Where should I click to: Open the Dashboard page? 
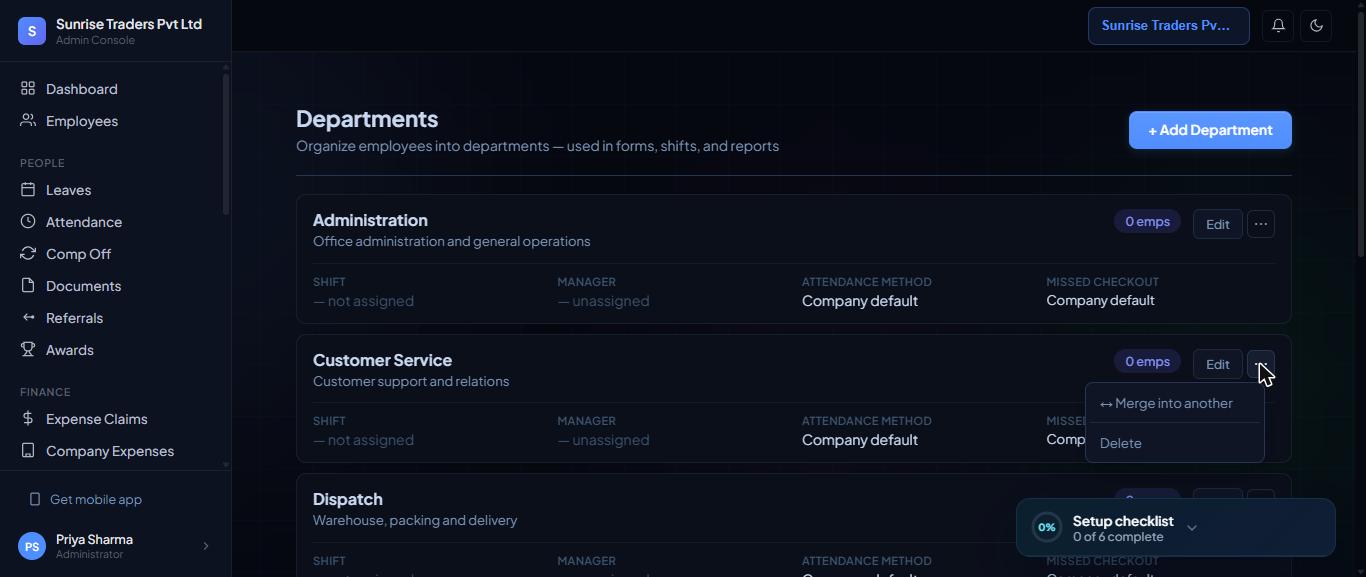click(115, 89)
